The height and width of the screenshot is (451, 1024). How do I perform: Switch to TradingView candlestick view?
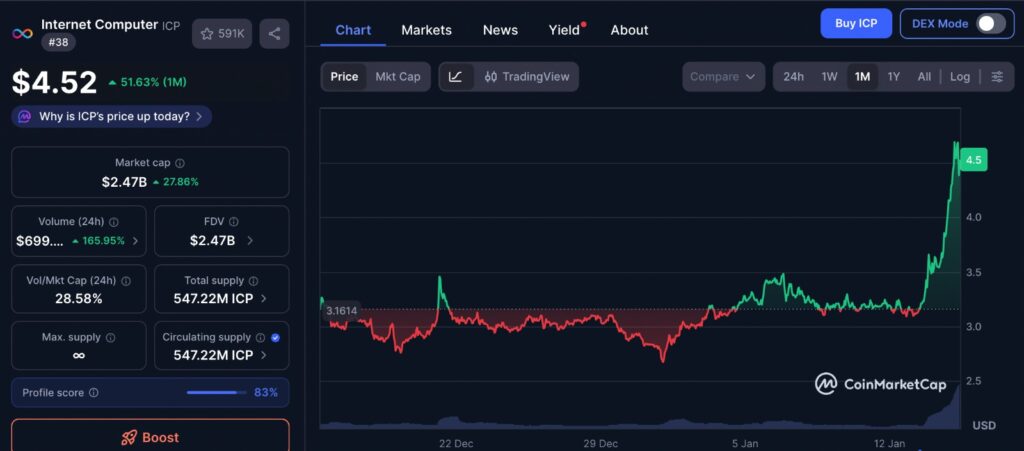click(526, 77)
